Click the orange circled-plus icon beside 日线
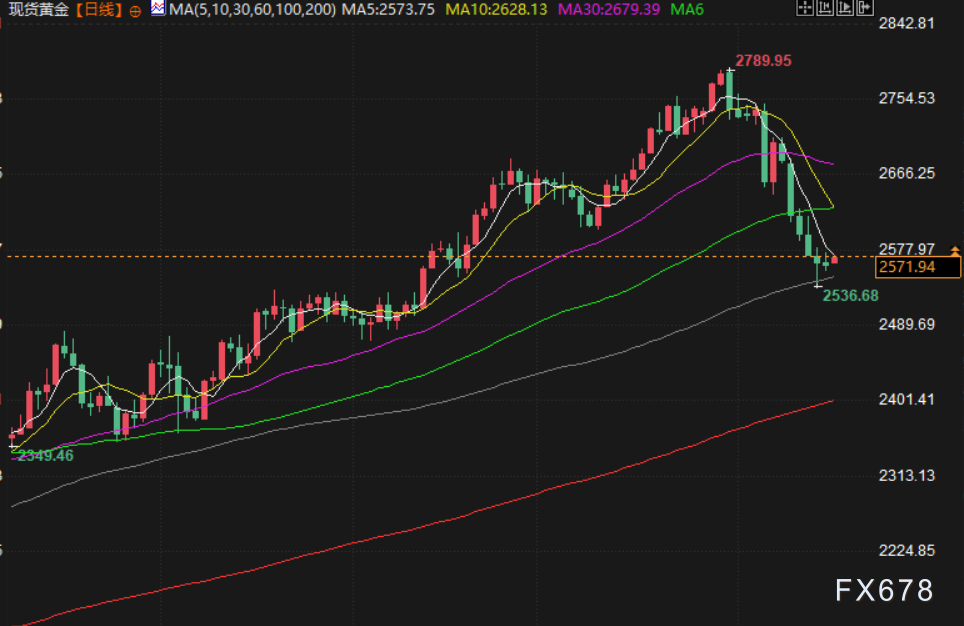The width and height of the screenshot is (964, 626). point(135,11)
